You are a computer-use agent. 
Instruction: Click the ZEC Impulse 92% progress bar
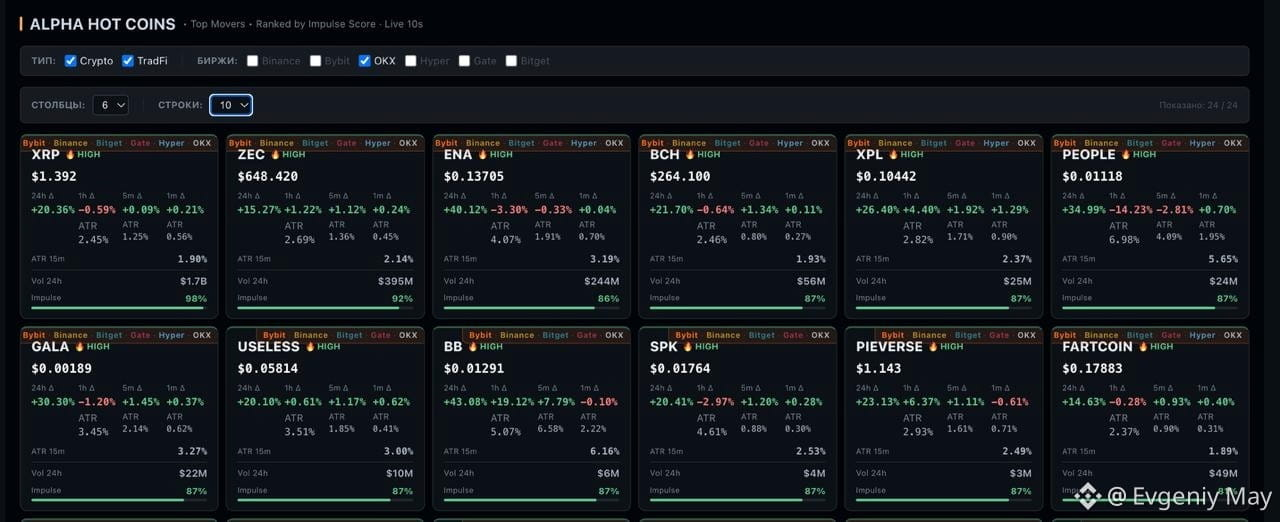click(x=325, y=308)
